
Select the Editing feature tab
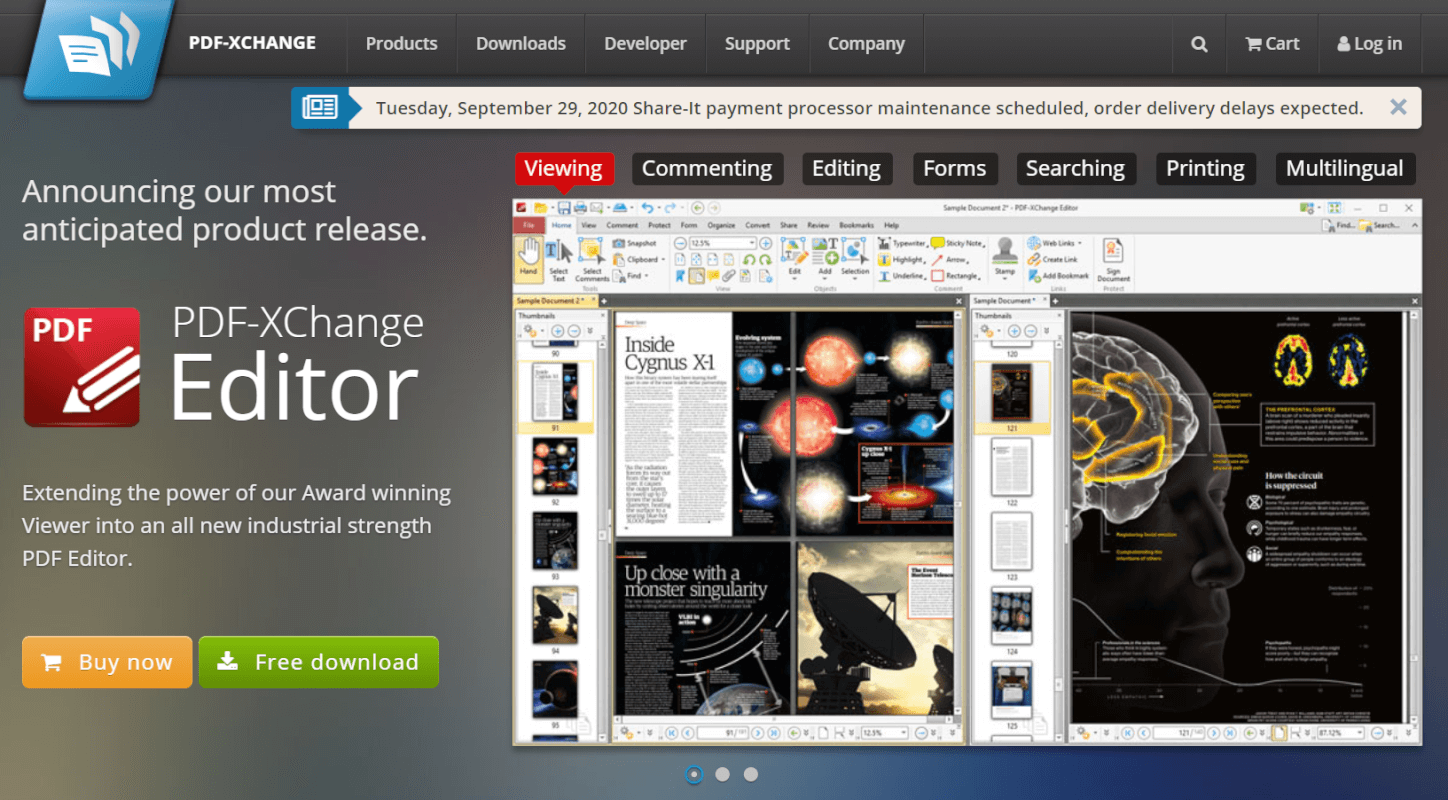(x=846, y=168)
